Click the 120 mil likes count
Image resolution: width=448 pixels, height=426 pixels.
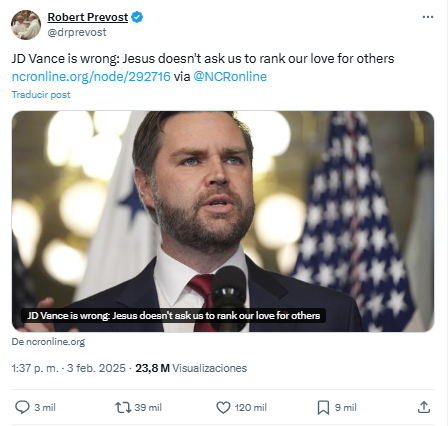(251, 407)
